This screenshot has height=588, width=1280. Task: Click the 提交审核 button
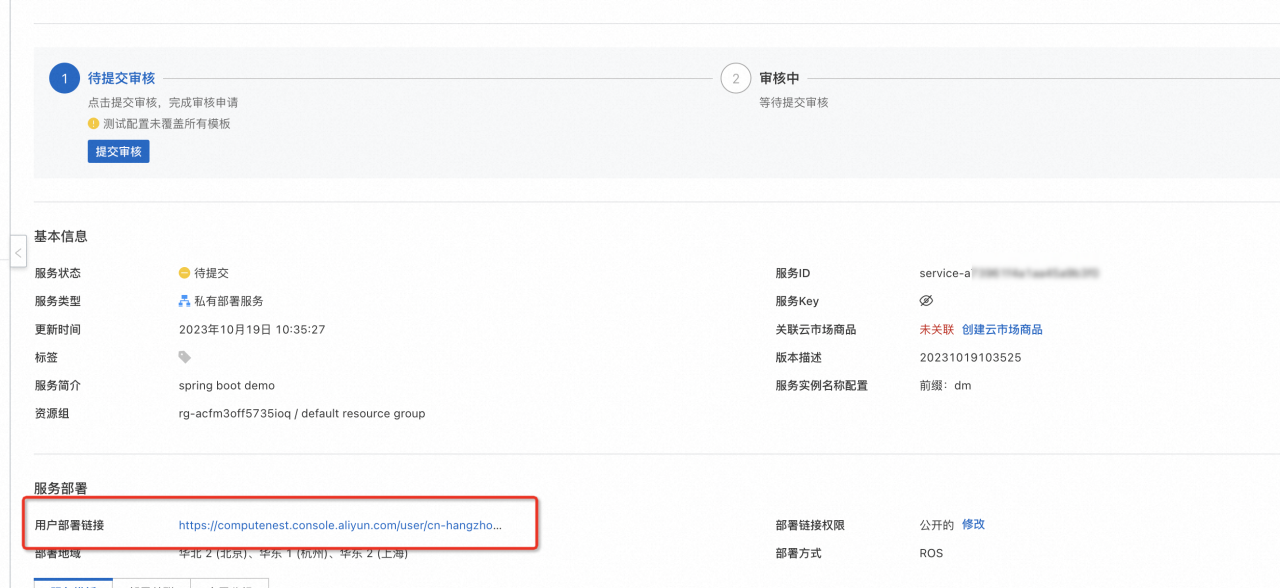click(x=118, y=151)
